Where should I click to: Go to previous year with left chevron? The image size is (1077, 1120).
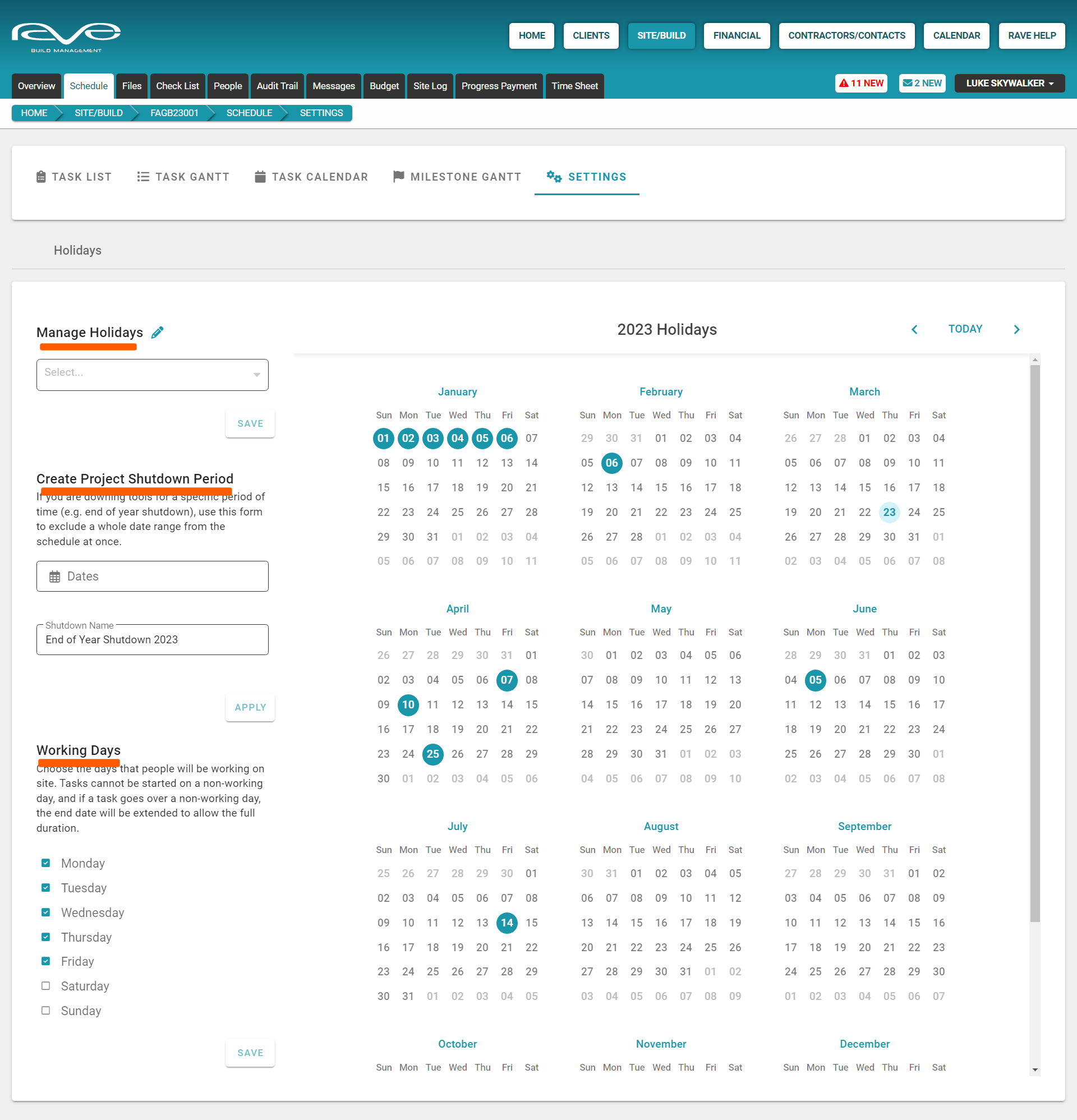pyautogui.click(x=914, y=330)
